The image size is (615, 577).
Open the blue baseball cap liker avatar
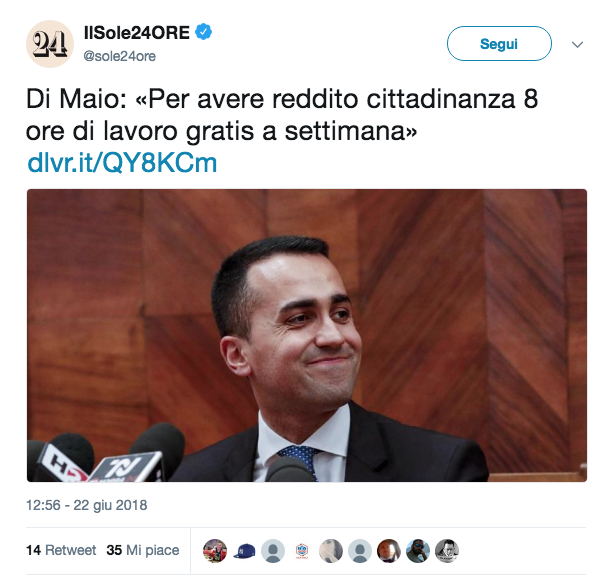[244, 550]
